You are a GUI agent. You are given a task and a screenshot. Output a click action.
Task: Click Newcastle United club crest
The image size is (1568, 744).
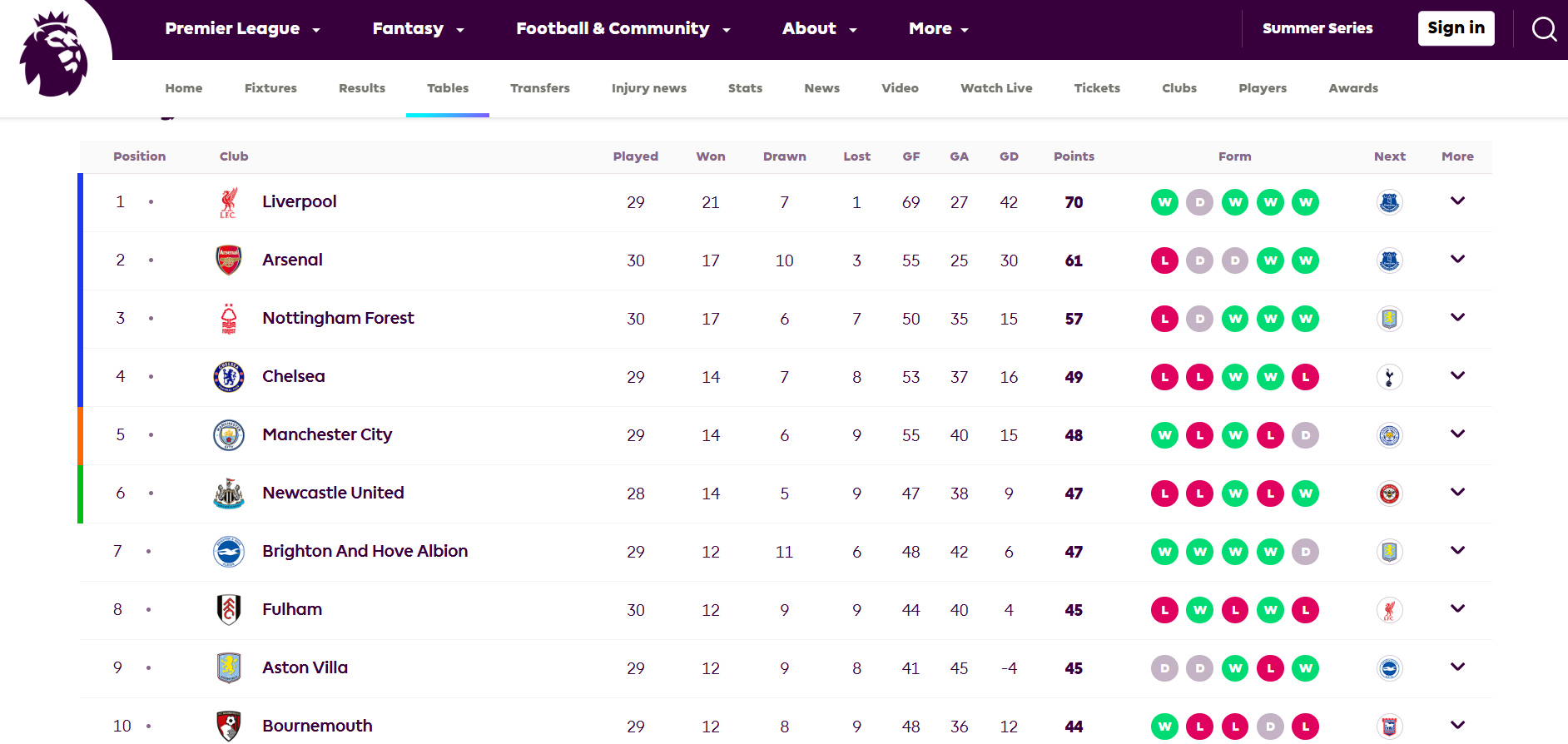pyautogui.click(x=228, y=494)
